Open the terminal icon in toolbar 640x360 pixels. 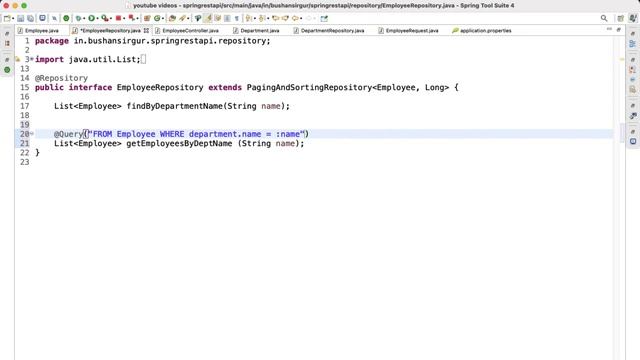point(42,18)
